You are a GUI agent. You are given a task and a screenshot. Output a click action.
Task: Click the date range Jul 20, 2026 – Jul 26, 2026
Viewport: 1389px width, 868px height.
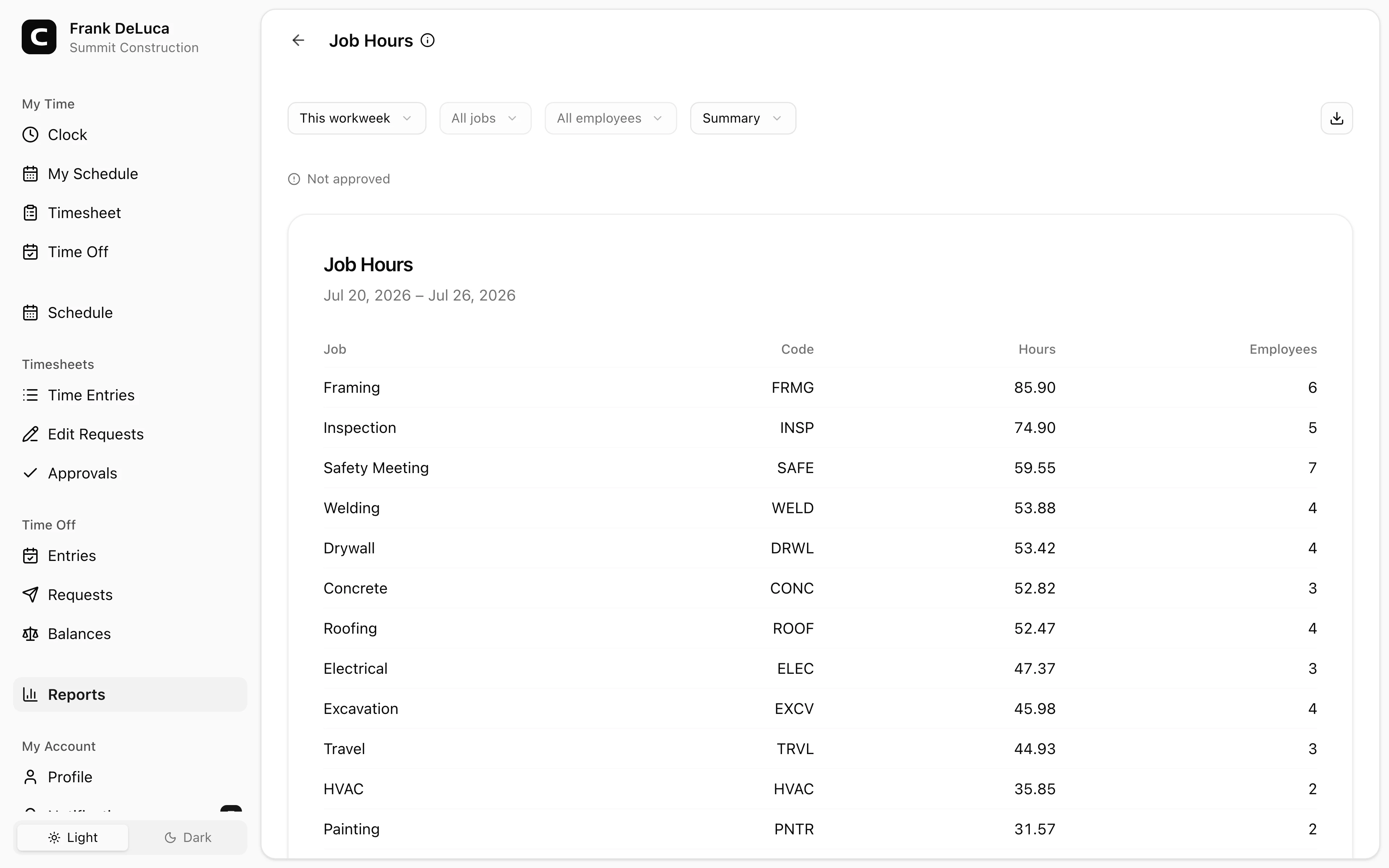click(x=420, y=295)
